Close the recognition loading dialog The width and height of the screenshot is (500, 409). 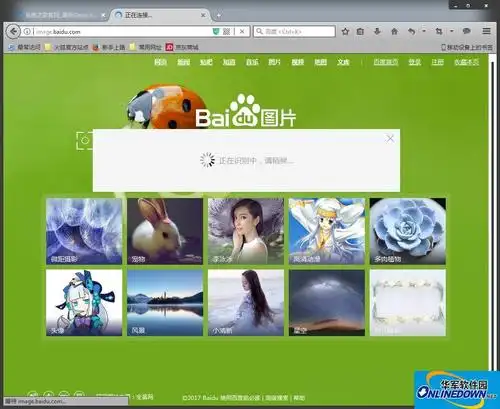click(x=390, y=138)
